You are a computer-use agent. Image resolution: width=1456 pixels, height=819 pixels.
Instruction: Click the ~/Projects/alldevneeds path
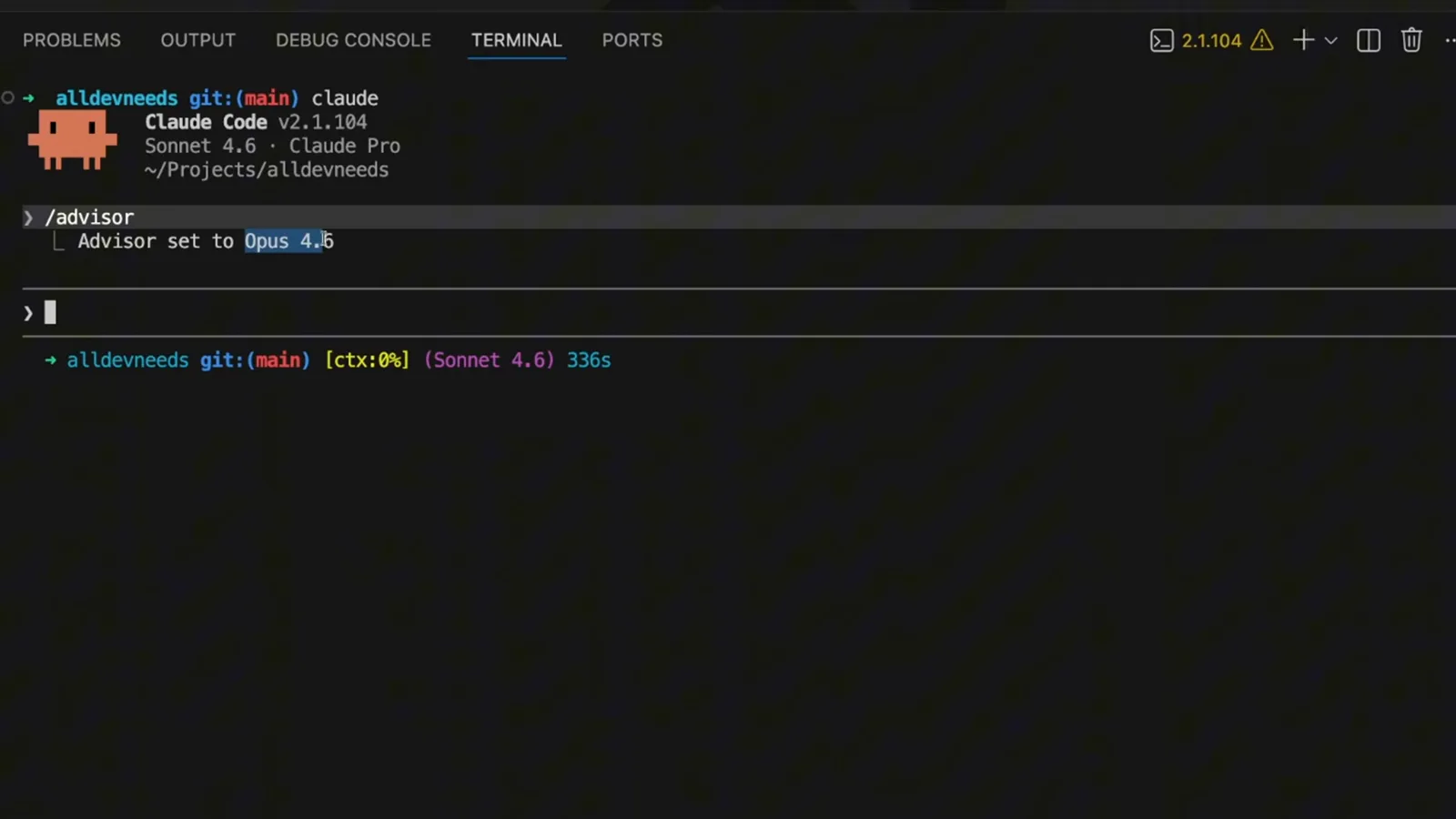tap(266, 170)
